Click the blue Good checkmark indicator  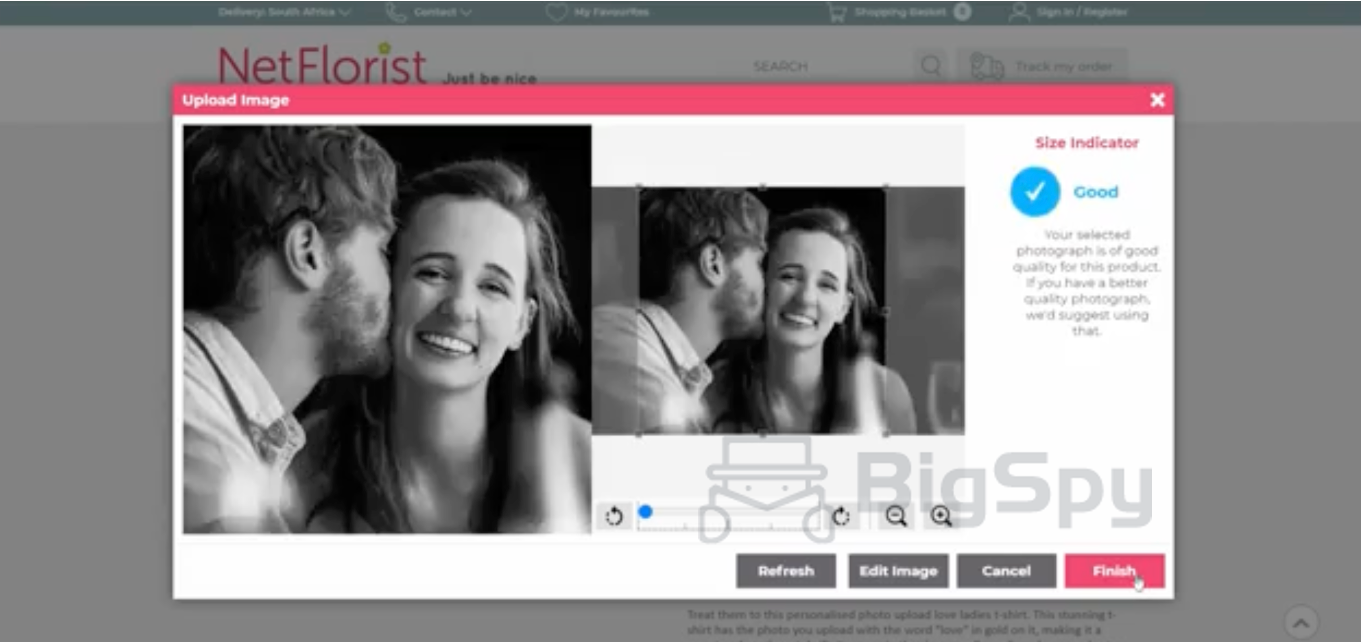coord(1034,192)
